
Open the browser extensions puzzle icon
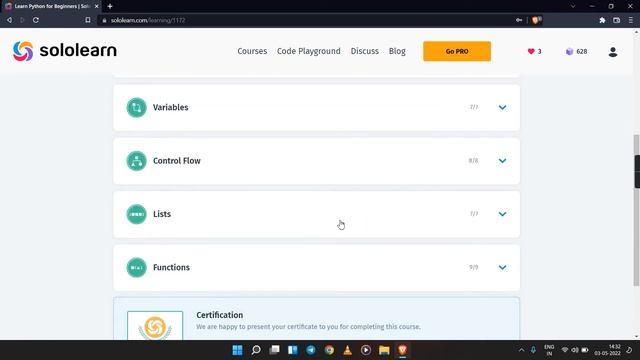pyautogui.click(x=602, y=20)
